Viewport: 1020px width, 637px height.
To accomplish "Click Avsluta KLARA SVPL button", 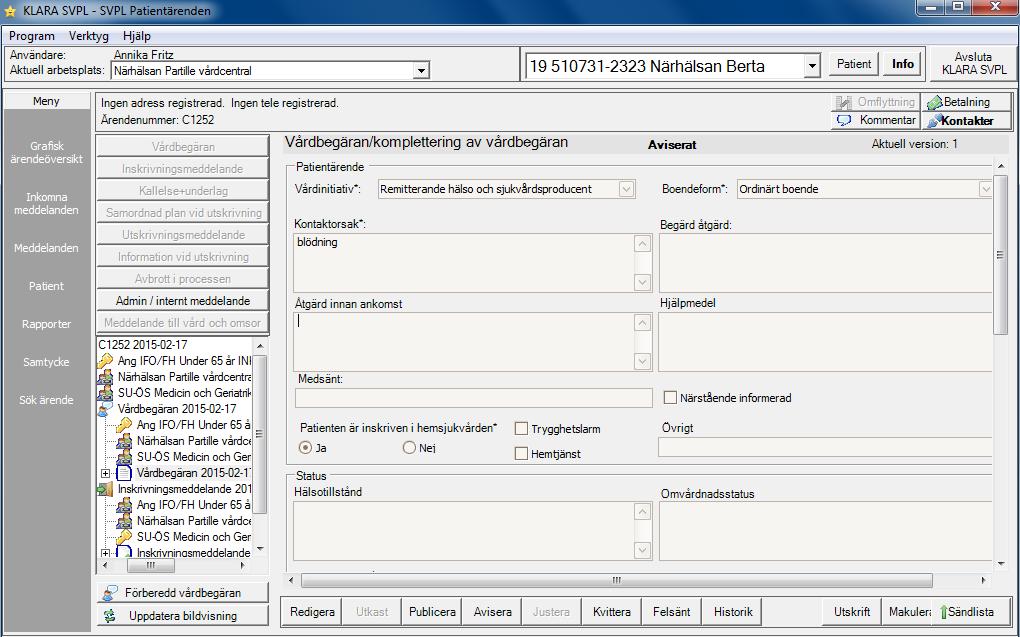I will point(973,64).
